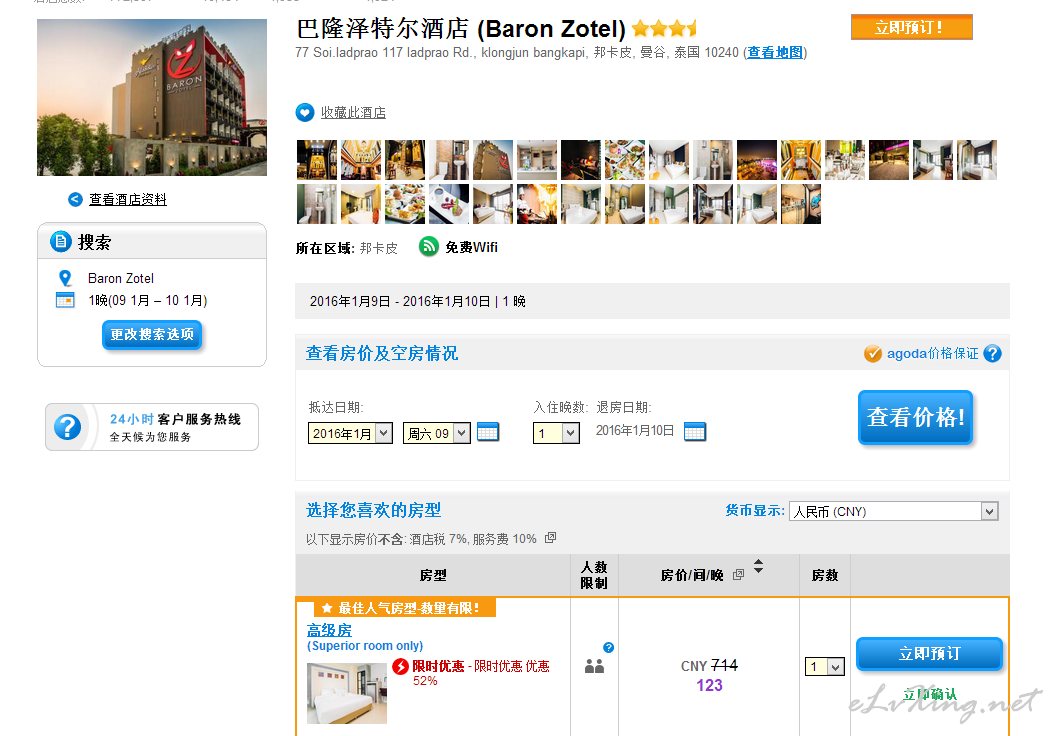Click the price column sort arrows
This screenshot has width=1053, height=736.
(x=758, y=568)
